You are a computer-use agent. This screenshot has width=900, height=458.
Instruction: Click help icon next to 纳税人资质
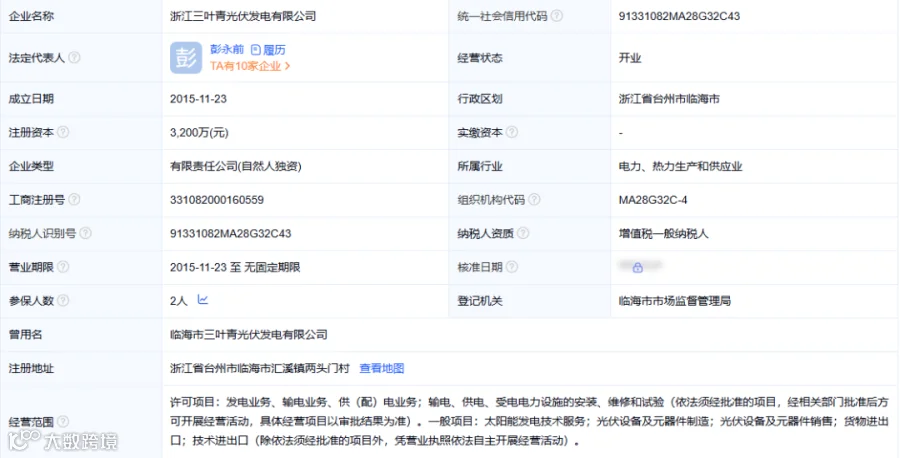pos(523,233)
